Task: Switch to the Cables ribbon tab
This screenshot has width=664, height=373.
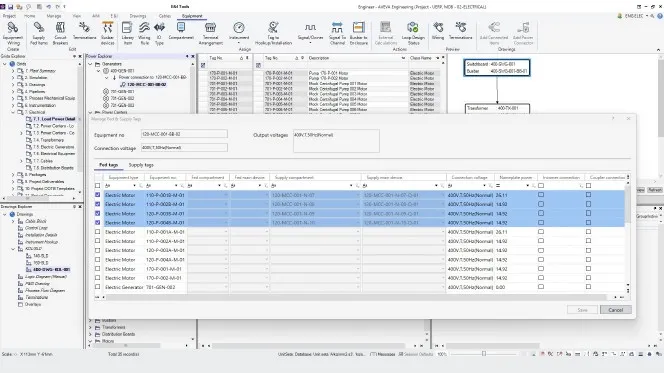Action: pyautogui.click(x=165, y=16)
